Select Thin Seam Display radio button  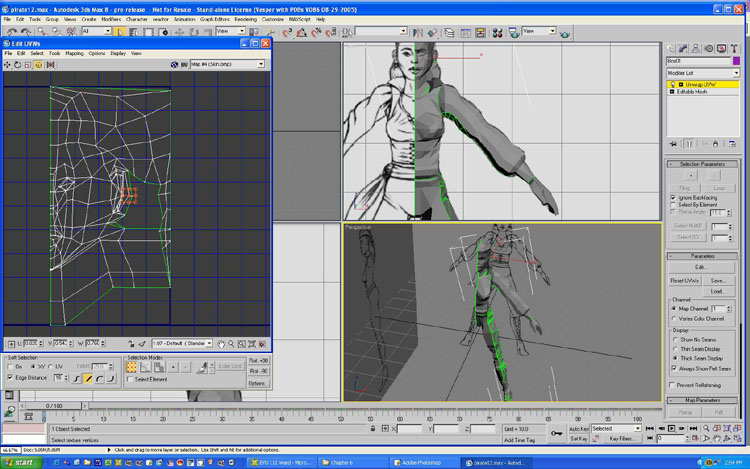(673, 349)
